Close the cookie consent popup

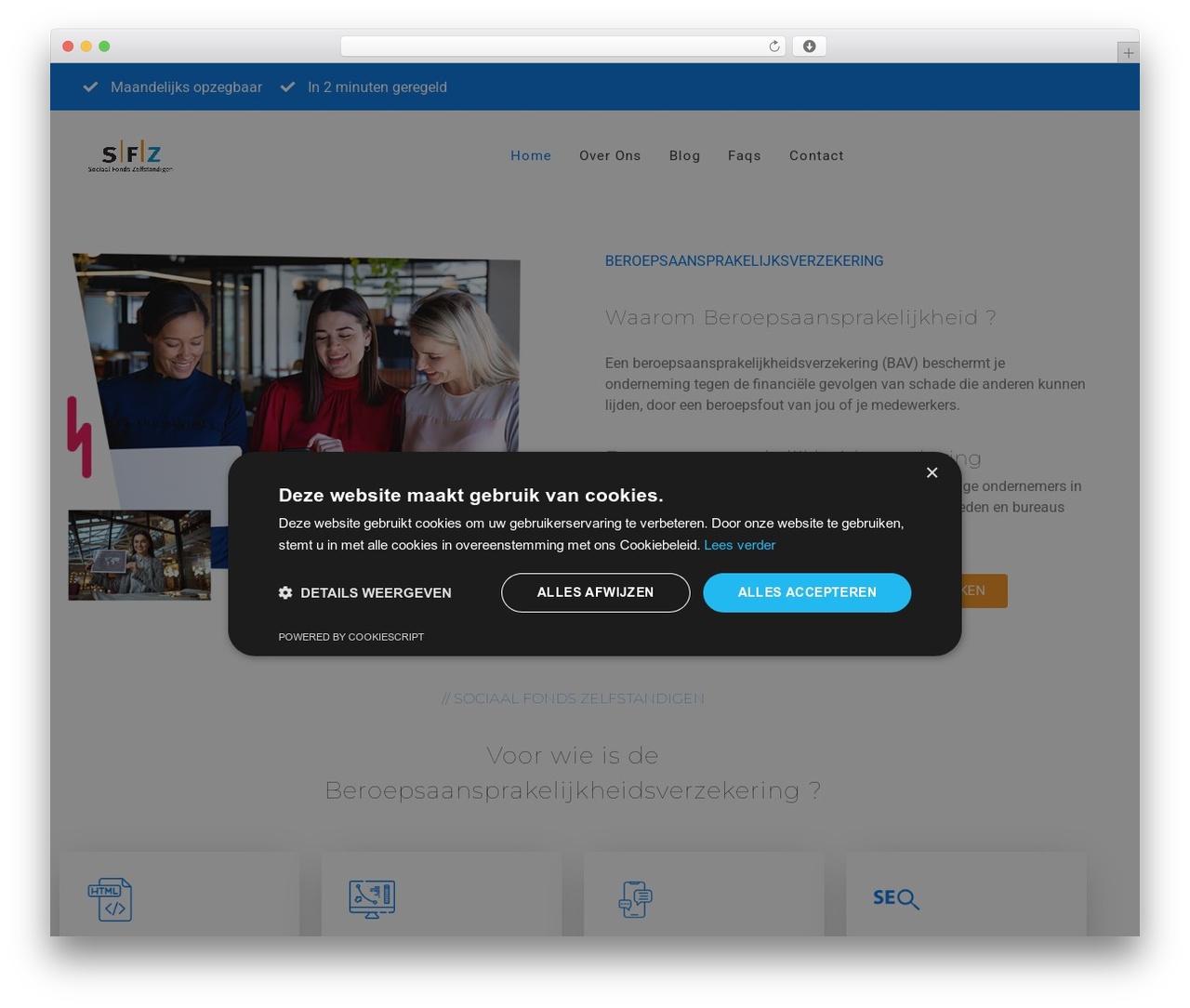click(932, 472)
